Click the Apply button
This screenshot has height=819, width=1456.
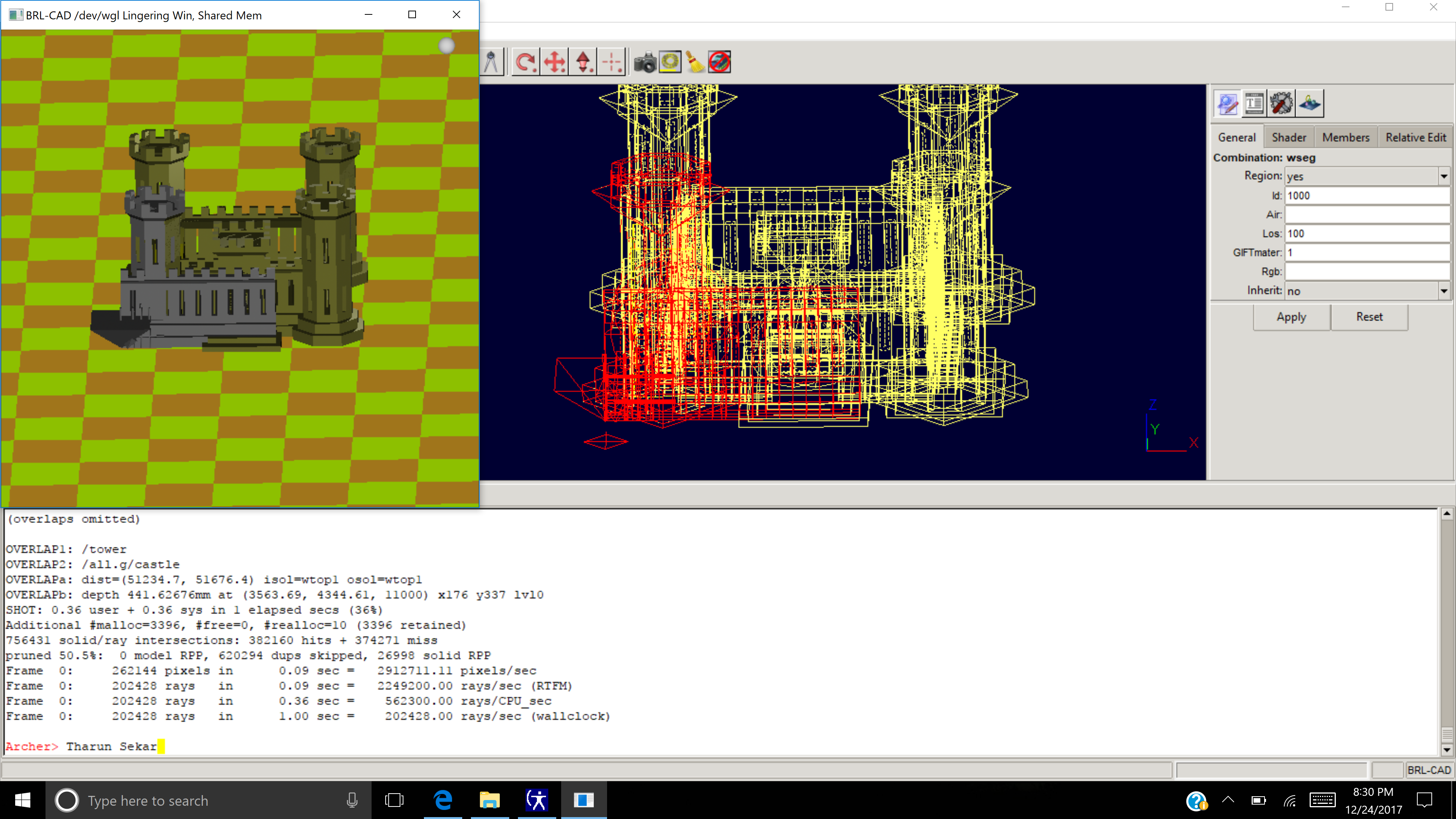pyautogui.click(x=1291, y=317)
